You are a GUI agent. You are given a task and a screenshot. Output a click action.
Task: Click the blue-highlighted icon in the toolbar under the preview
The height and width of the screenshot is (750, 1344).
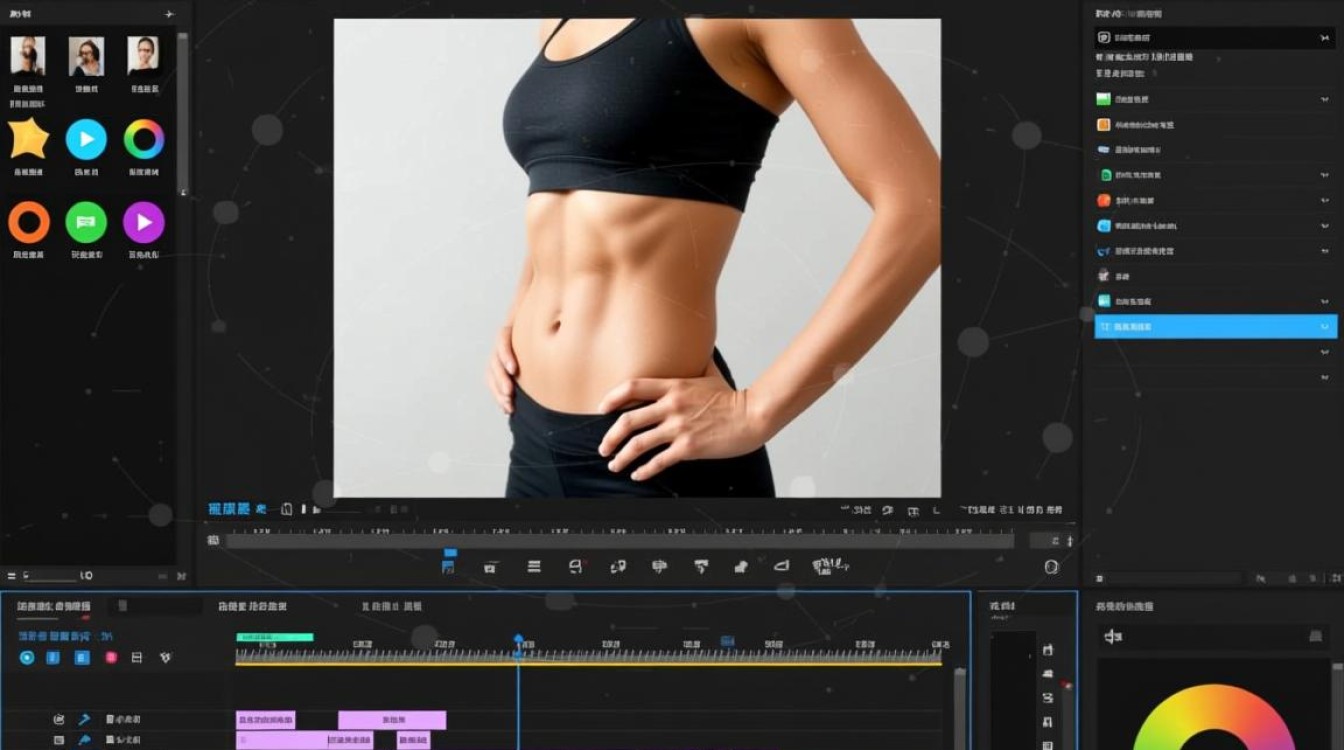click(449, 566)
